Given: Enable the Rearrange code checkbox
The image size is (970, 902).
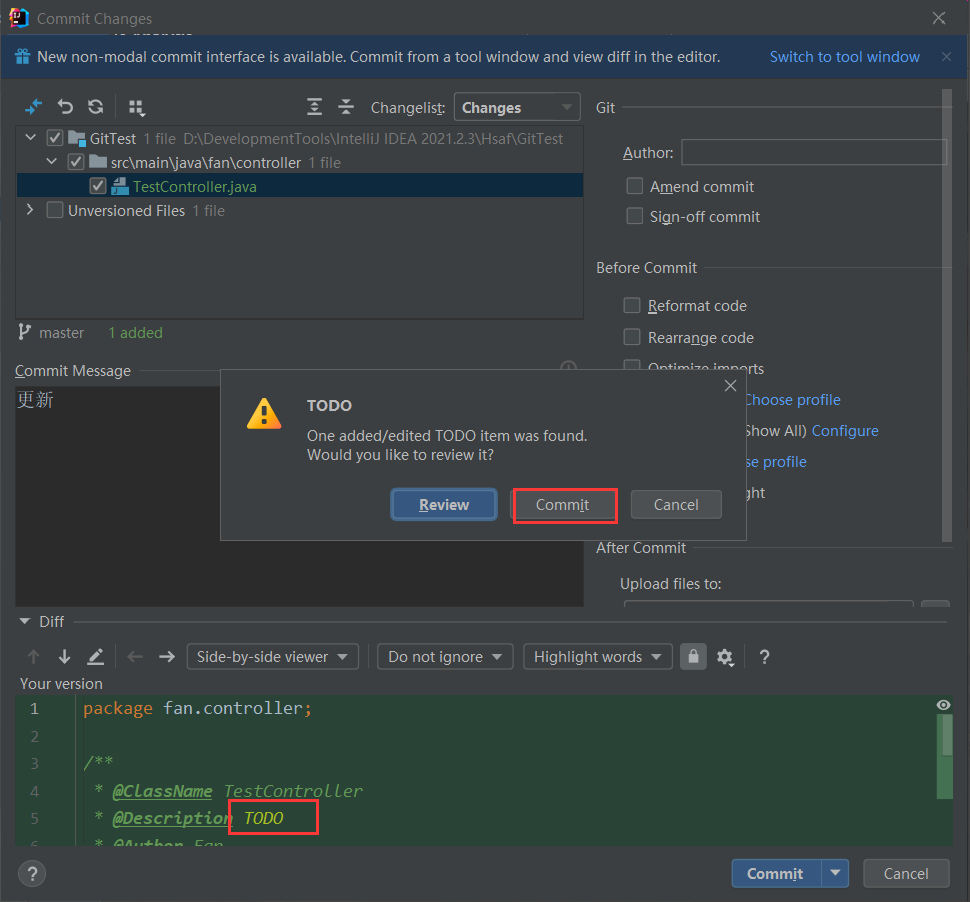Looking at the screenshot, I should pos(632,337).
